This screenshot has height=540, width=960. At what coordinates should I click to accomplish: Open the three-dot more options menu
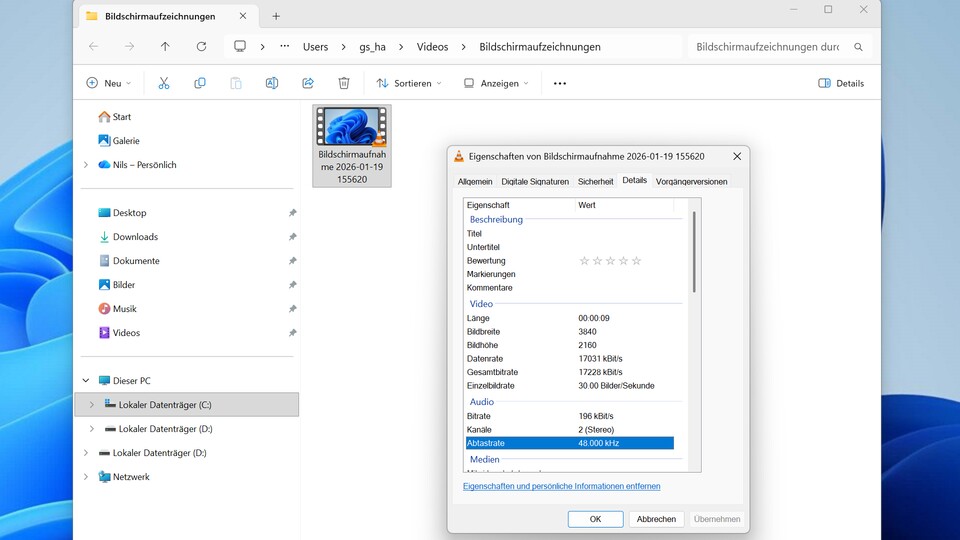tap(560, 83)
